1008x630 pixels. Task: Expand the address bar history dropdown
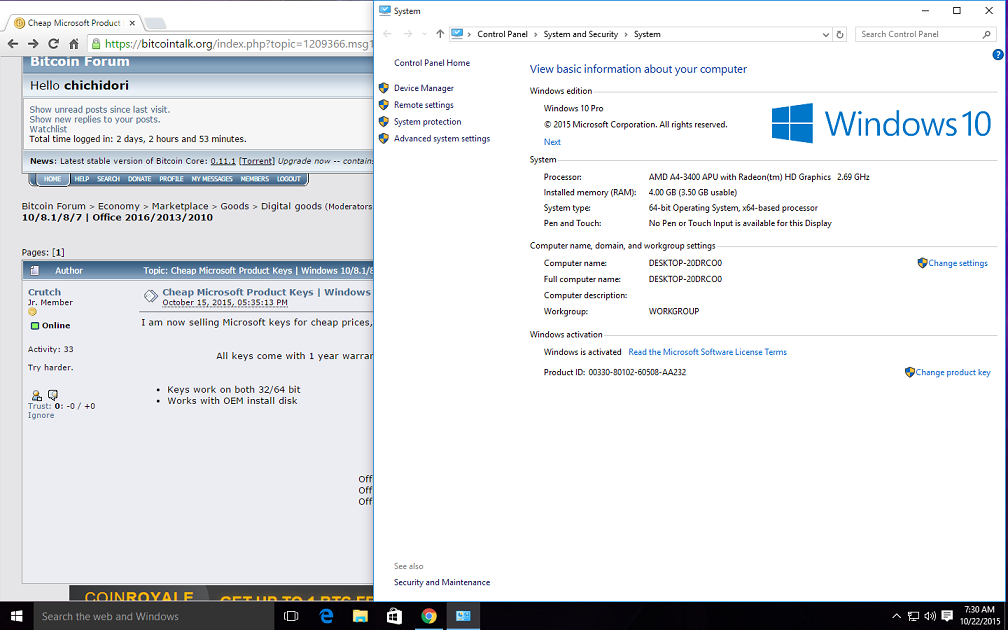pos(826,35)
